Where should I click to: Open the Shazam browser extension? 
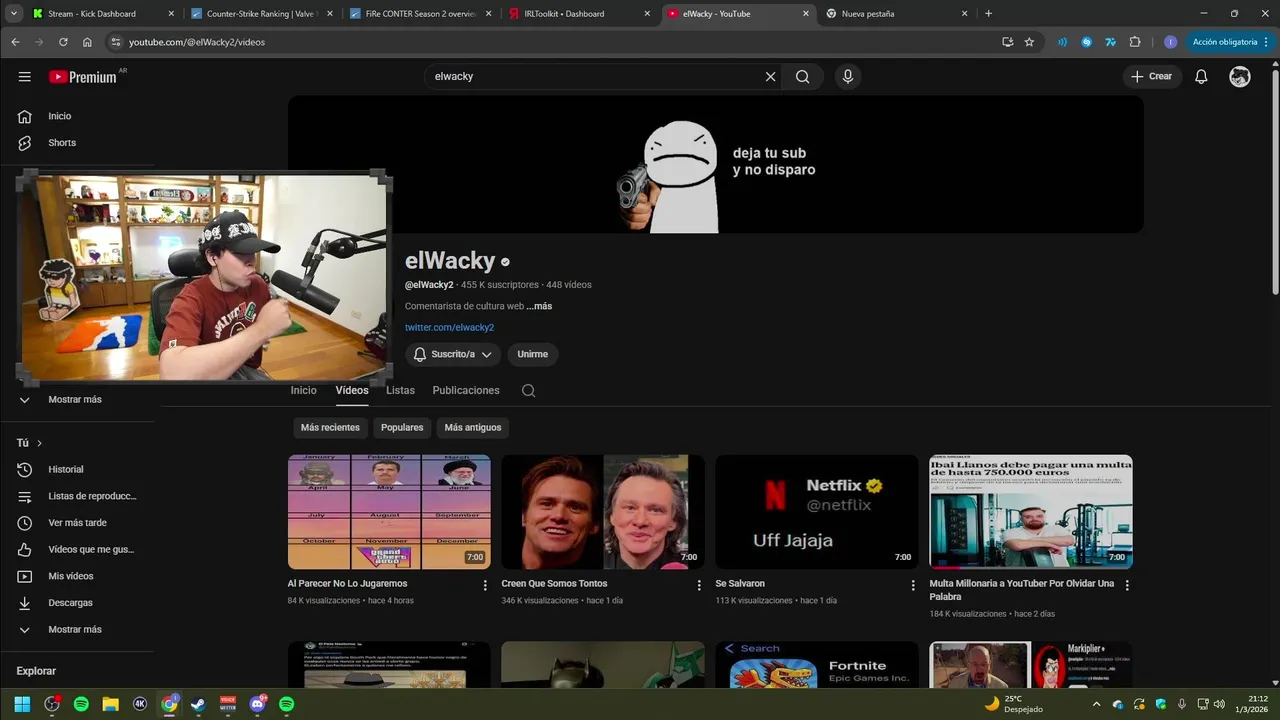click(1086, 42)
